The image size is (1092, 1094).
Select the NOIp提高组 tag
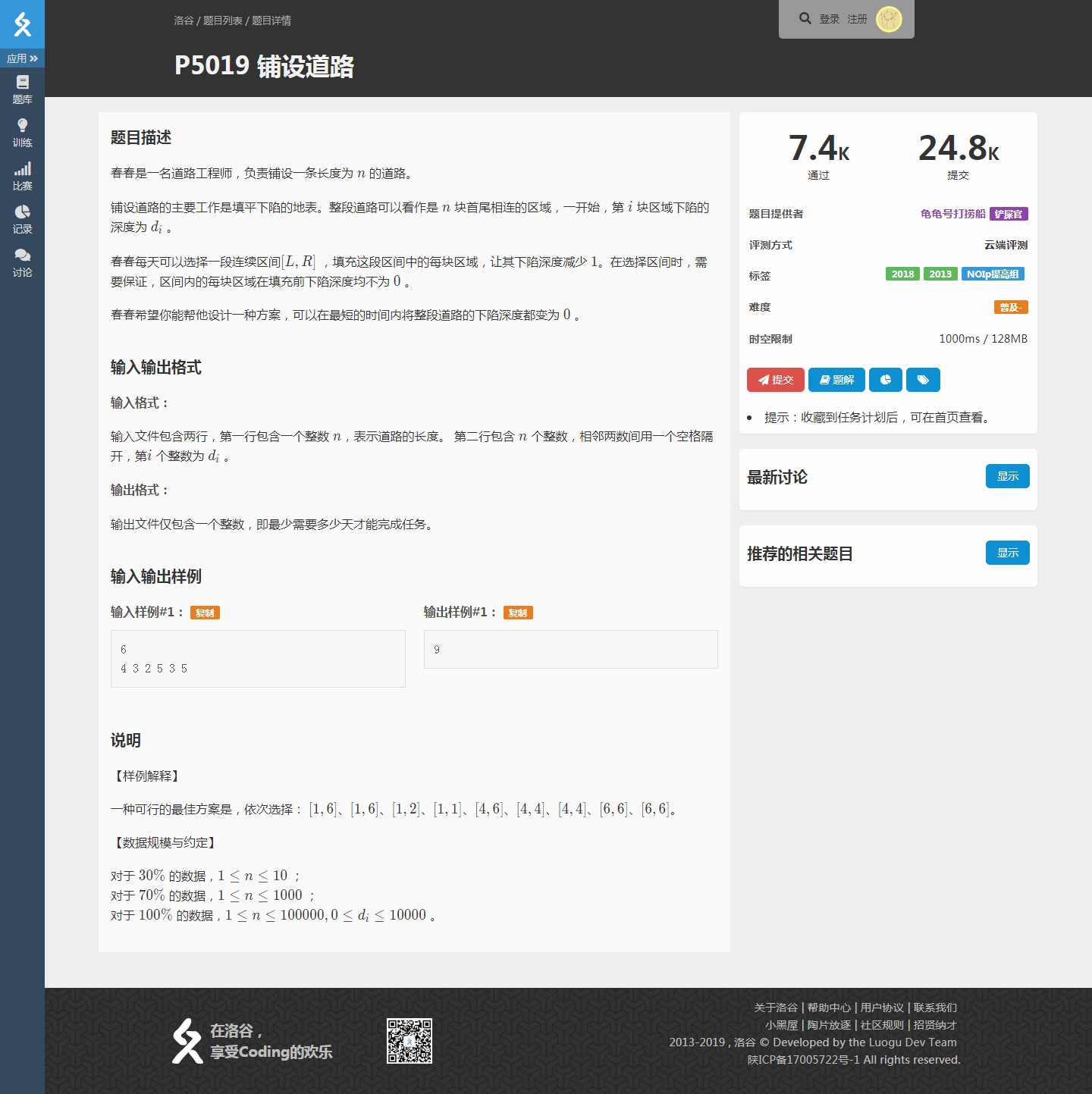click(993, 274)
